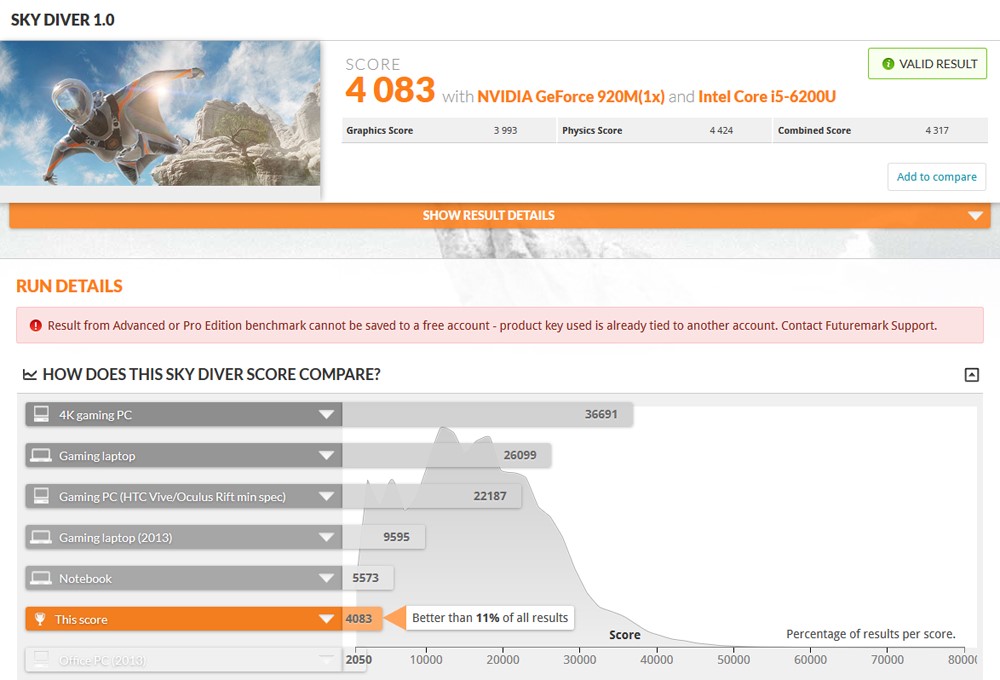Click the desktop icon on HTC Vive row

[x=41, y=496]
